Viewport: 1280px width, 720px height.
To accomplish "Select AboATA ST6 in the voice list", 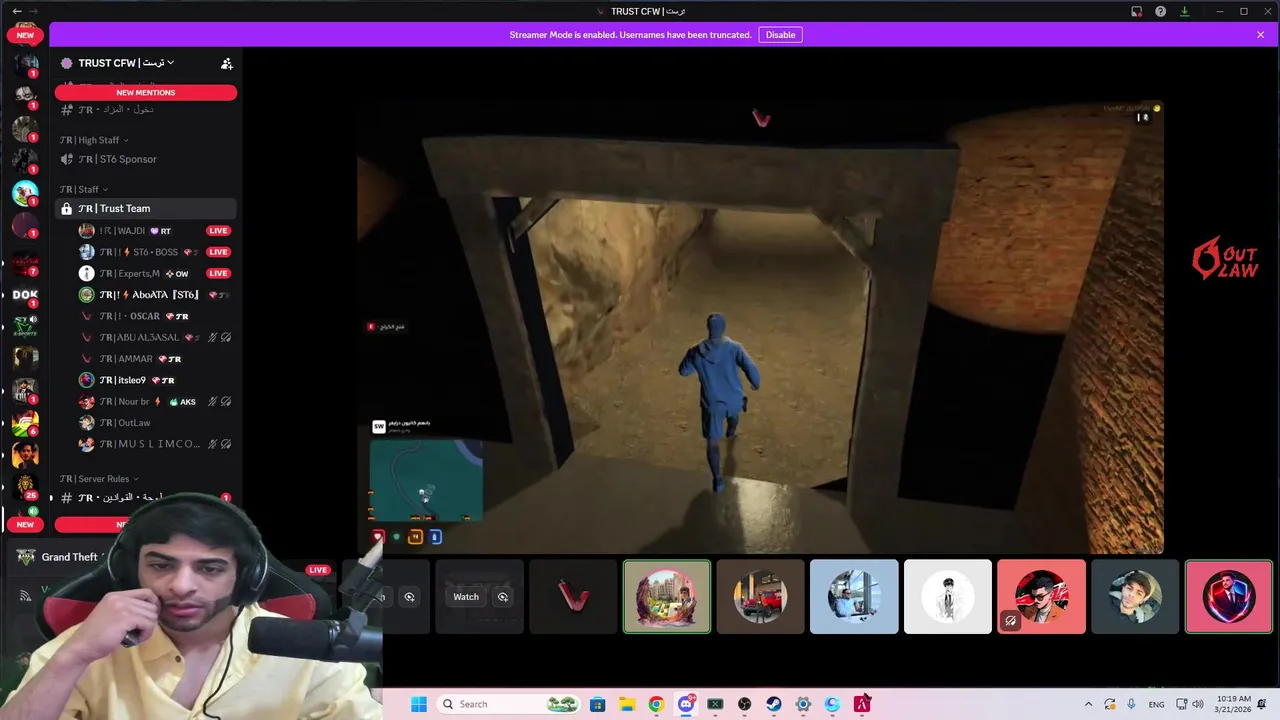I will 155,295.
